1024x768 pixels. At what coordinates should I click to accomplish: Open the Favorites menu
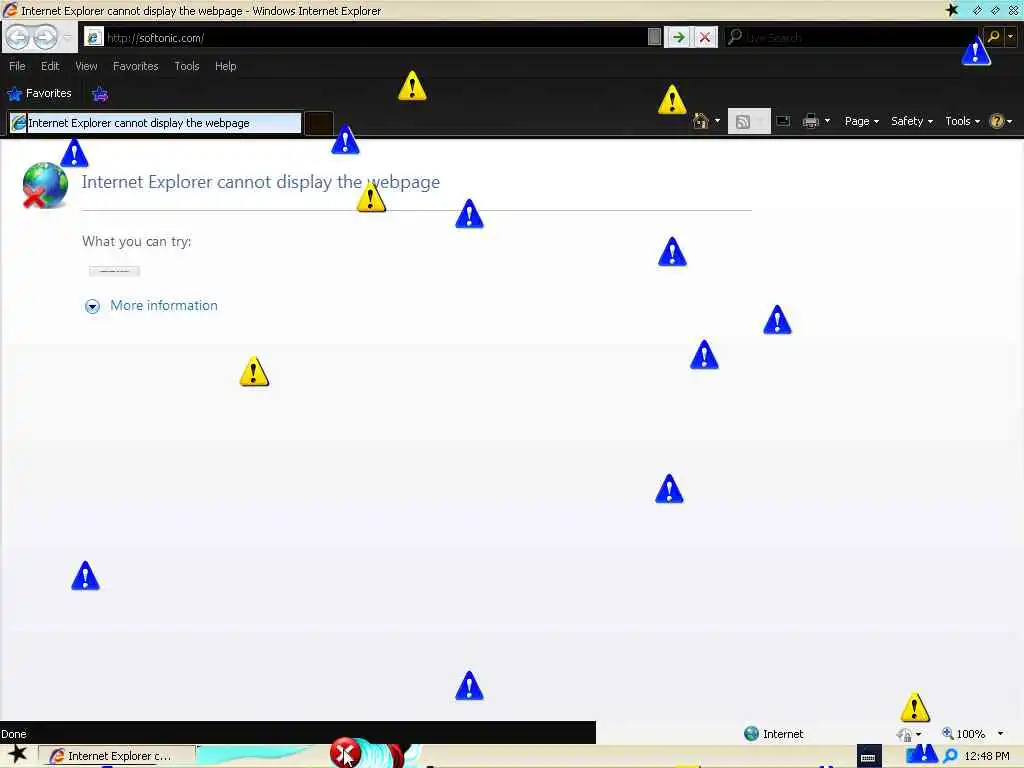pos(135,66)
